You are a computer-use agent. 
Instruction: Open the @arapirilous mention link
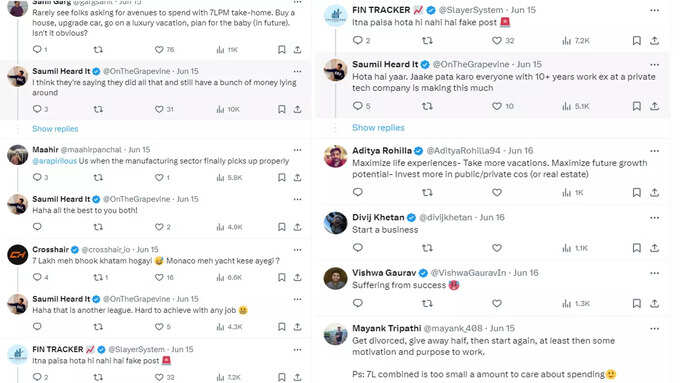(54, 161)
